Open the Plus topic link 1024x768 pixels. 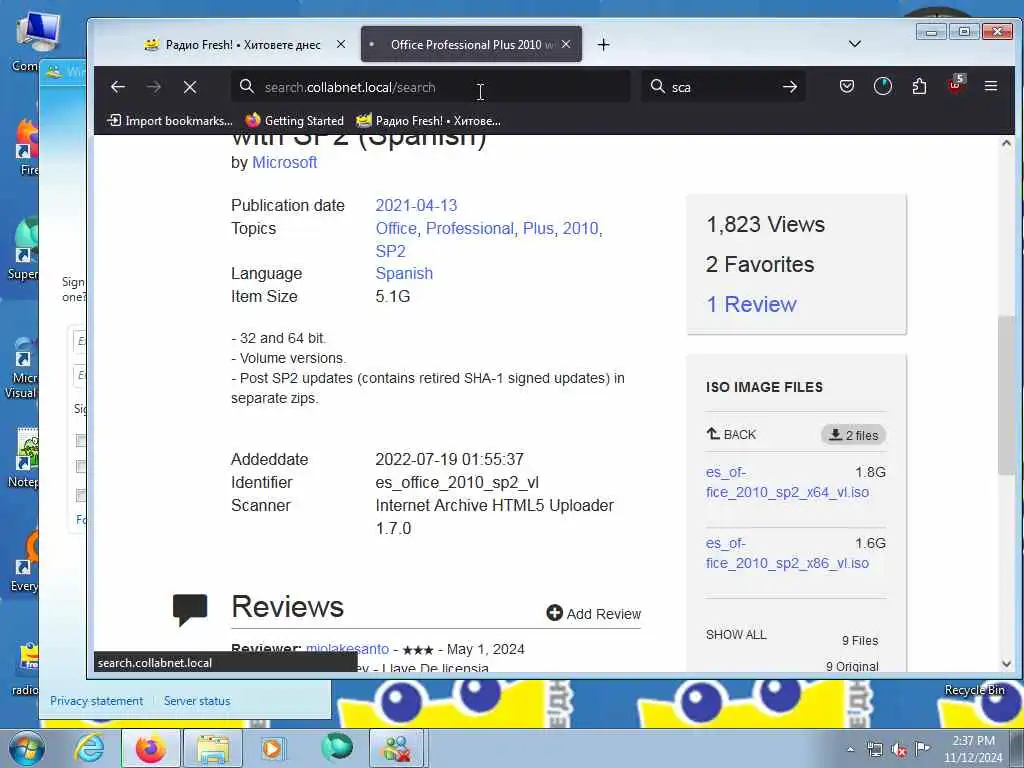tap(539, 229)
